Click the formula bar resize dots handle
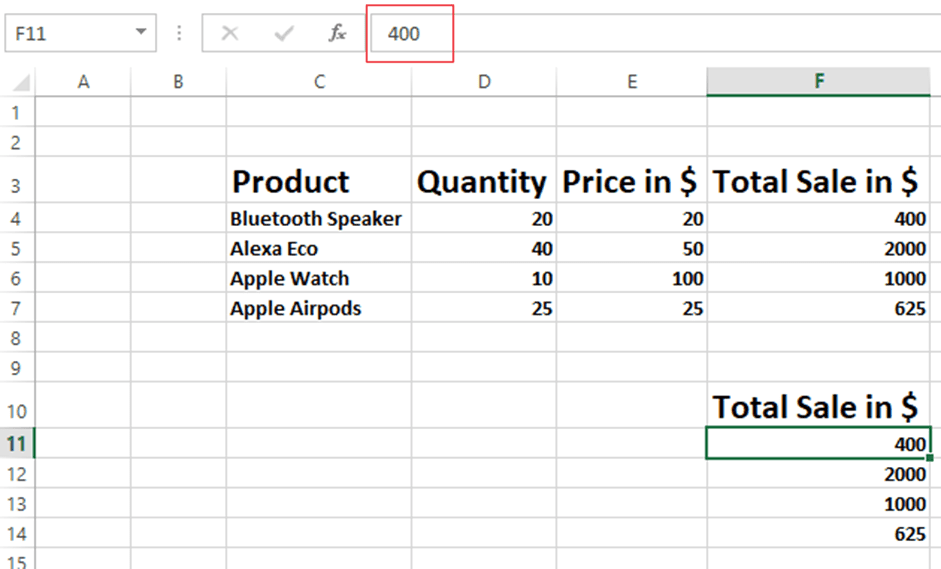Viewport: 941px width, 569px height. pyautogui.click(x=179, y=34)
